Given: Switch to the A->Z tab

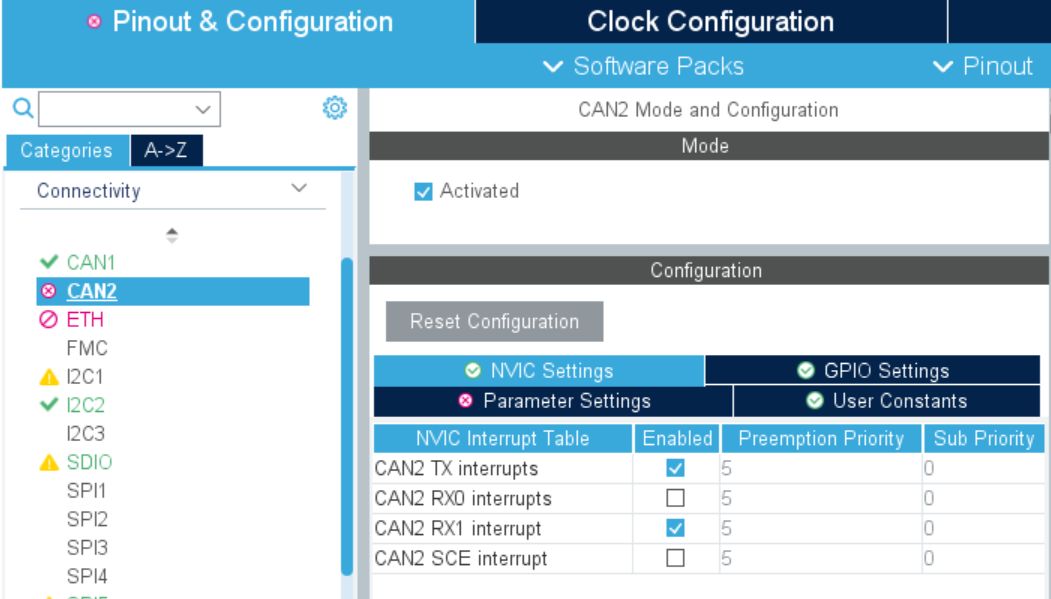Looking at the screenshot, I should click(x=166, y=150).
